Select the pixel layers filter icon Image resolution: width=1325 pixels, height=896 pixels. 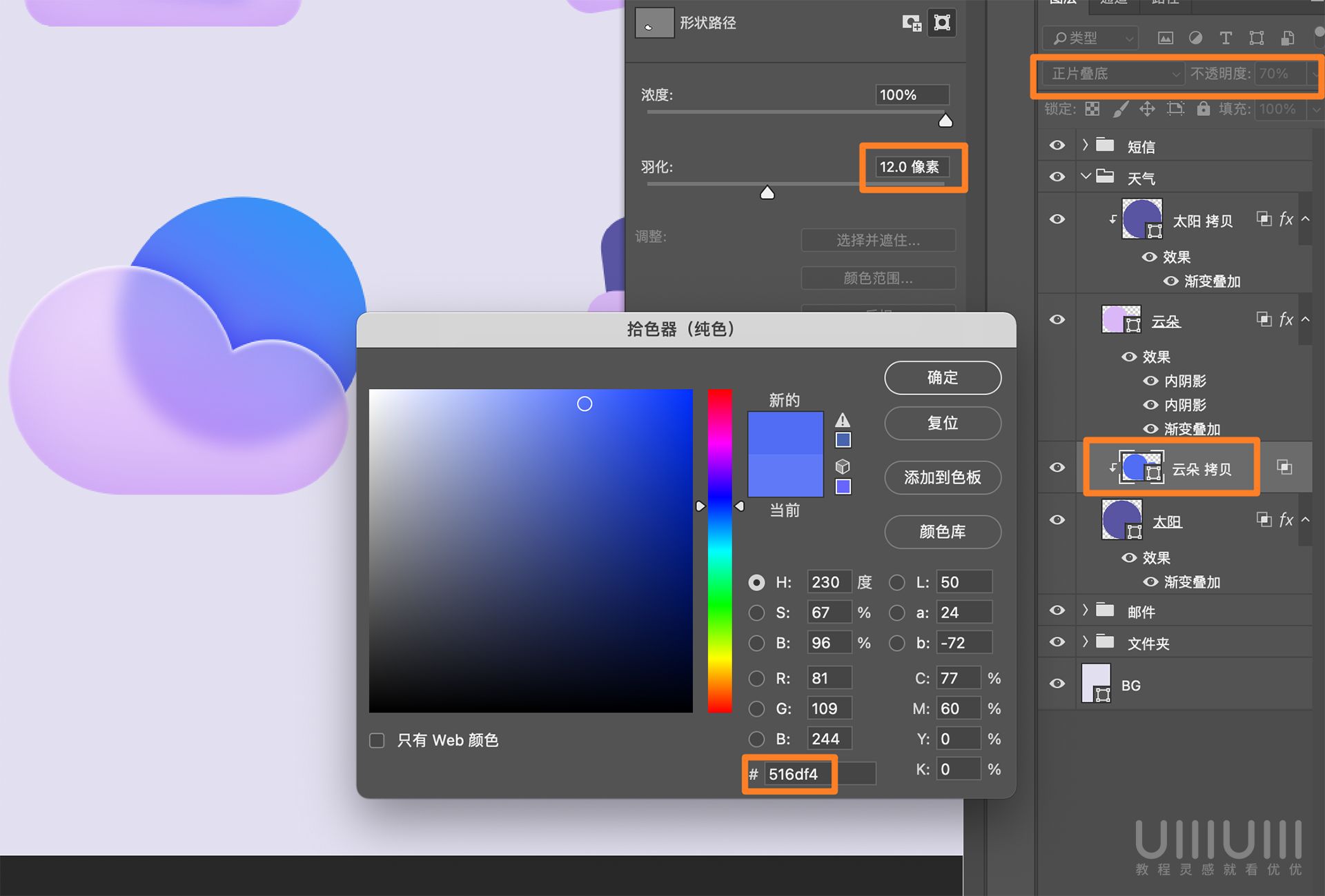point(1166,38)
